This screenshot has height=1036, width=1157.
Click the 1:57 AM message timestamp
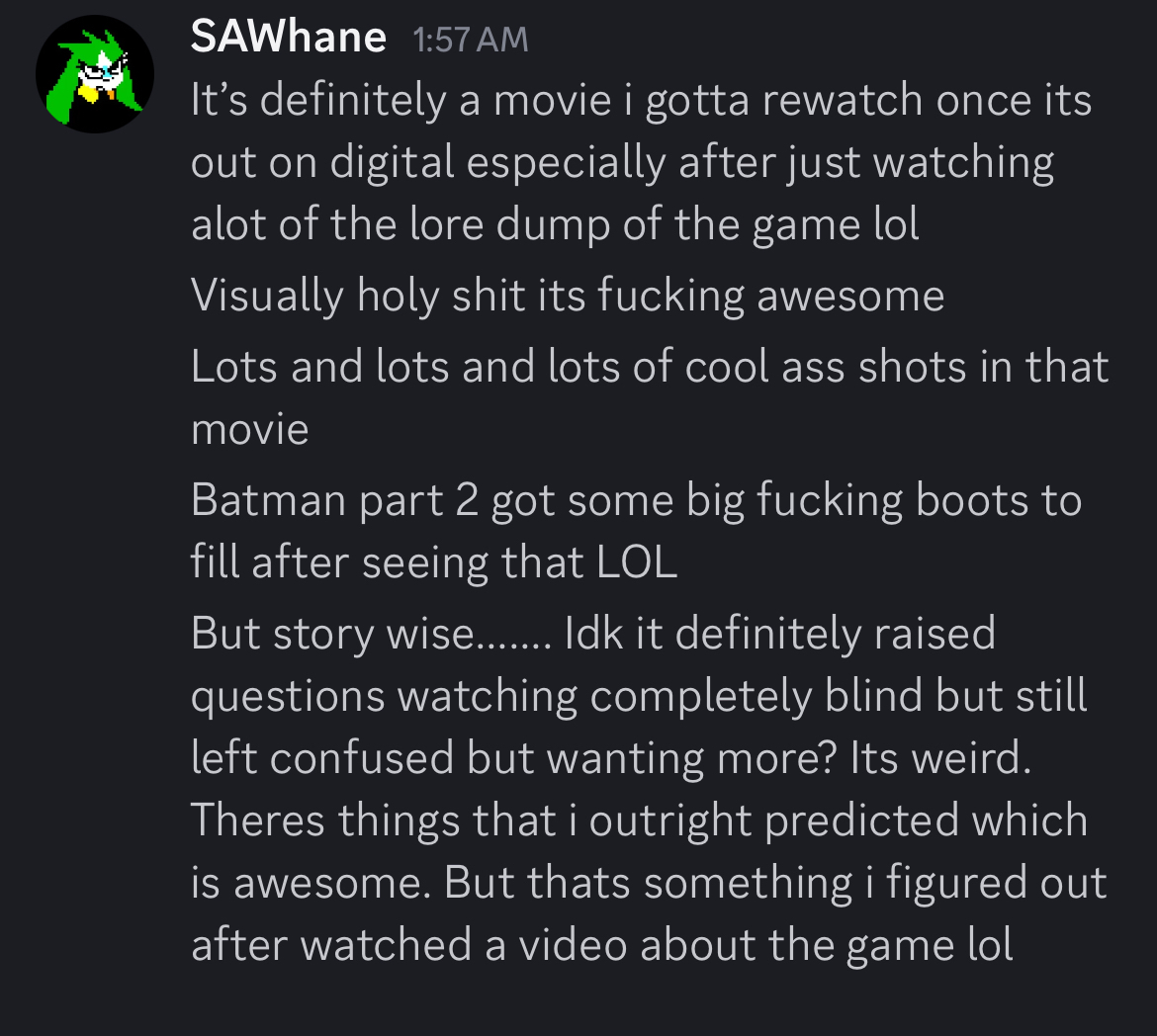point(471,40)
